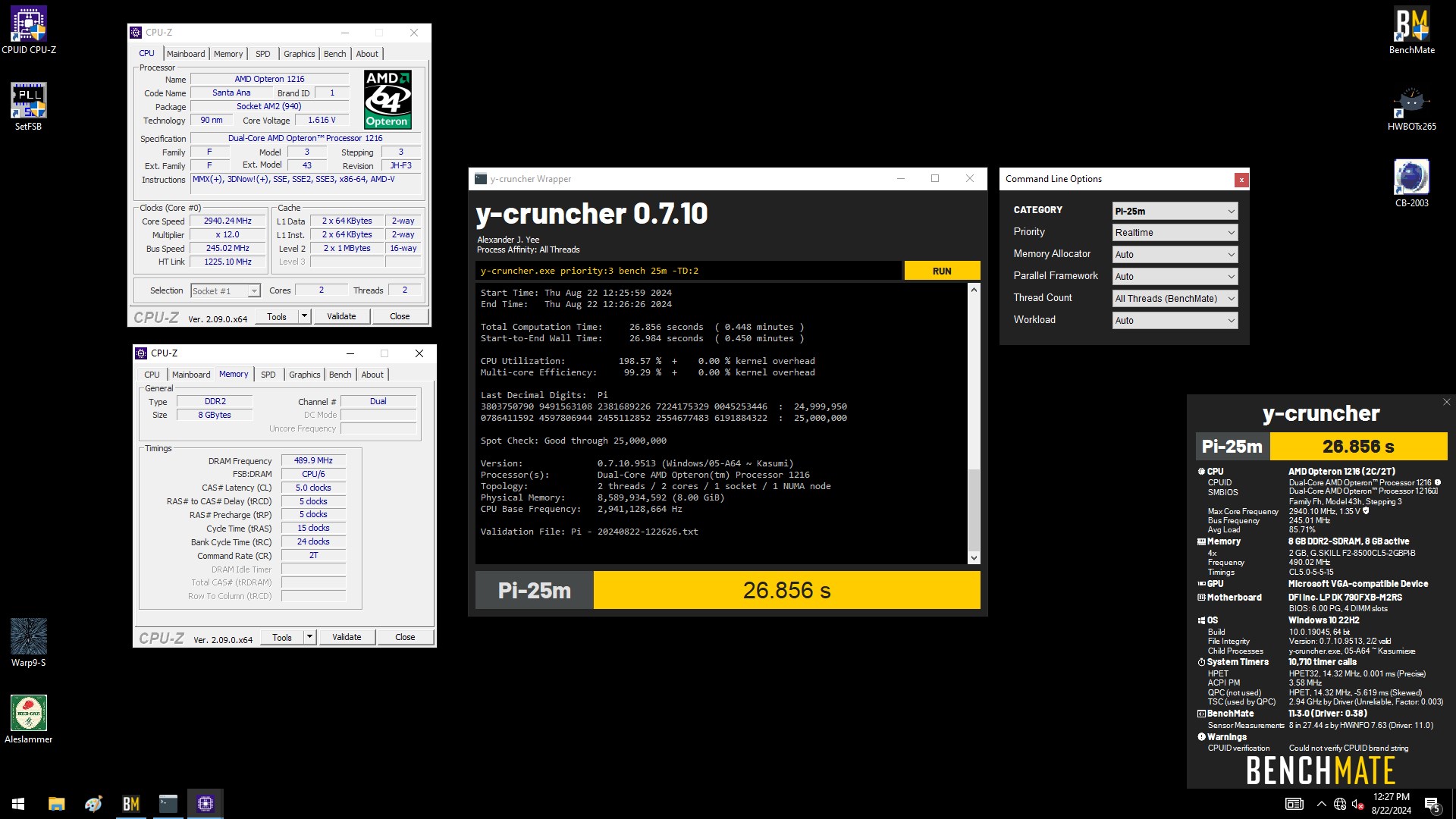1456x819 pixels.
Task: Open the CPUID CPU-Z desktop icon
Action: [29, 30]
